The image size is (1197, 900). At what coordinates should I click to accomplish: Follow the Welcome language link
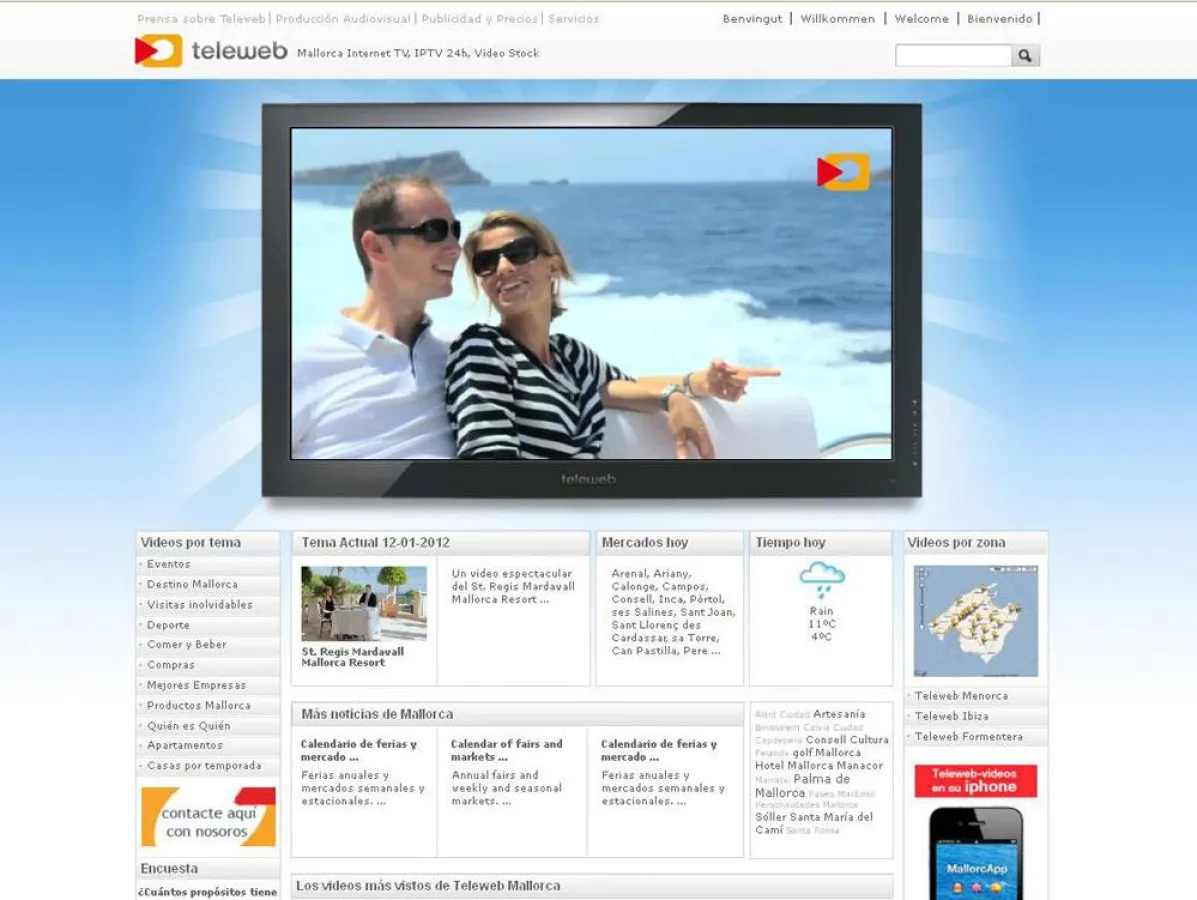coord(921,18)
